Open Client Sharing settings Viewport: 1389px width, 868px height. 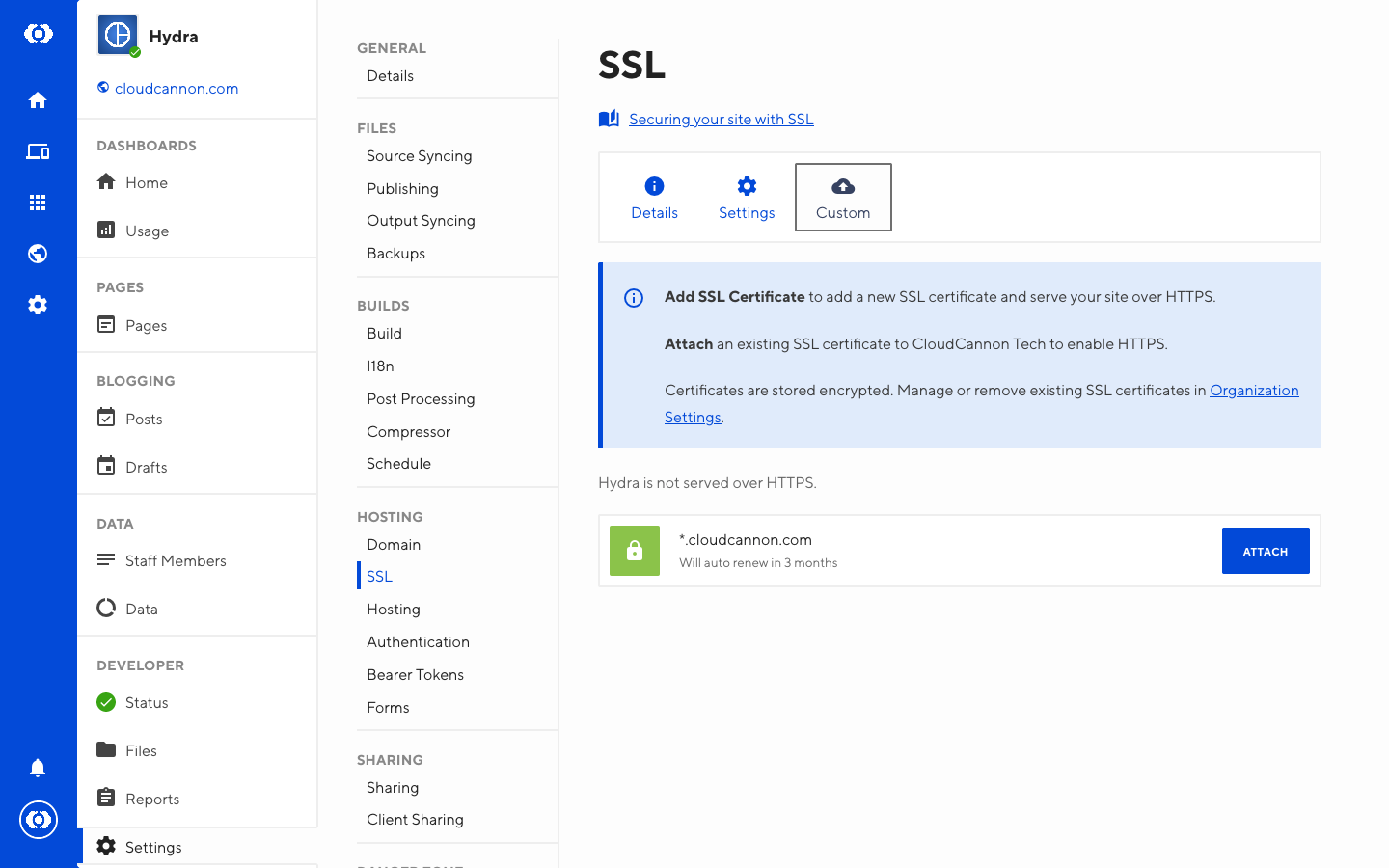pyautogui.click(x=415, y=820)
